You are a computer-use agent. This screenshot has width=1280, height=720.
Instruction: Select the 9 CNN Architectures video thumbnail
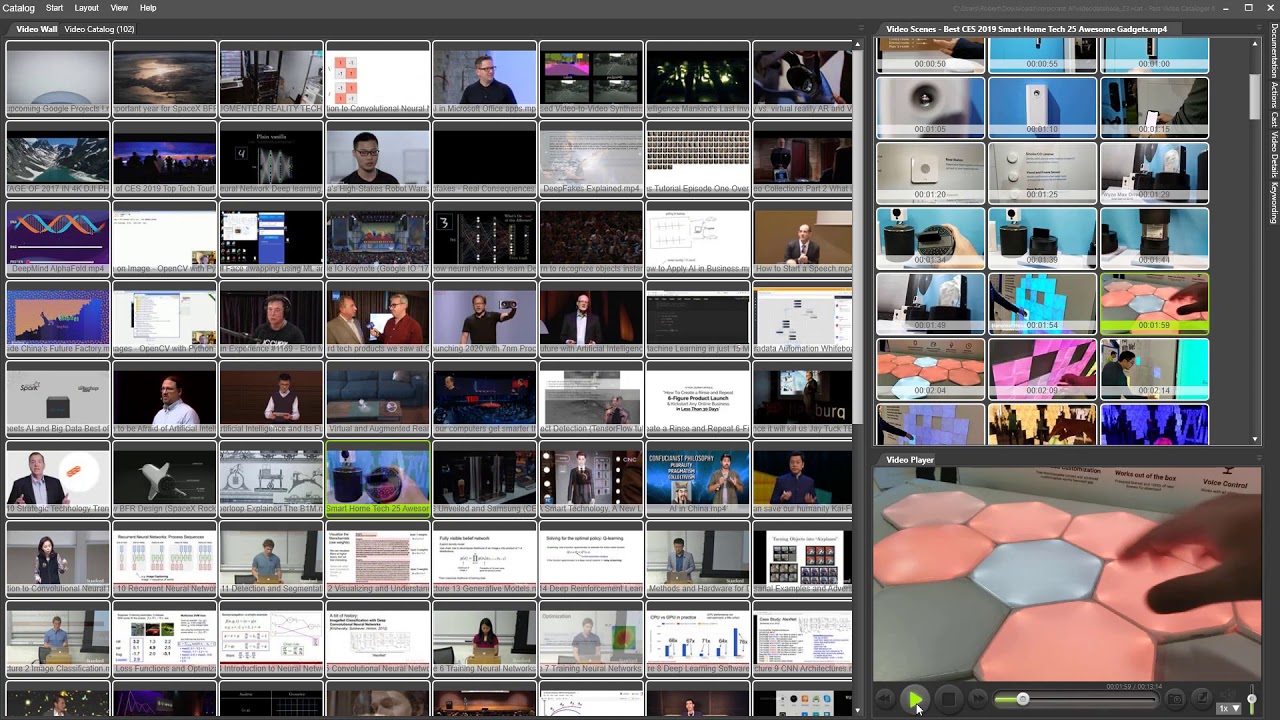tap(802, 640)
